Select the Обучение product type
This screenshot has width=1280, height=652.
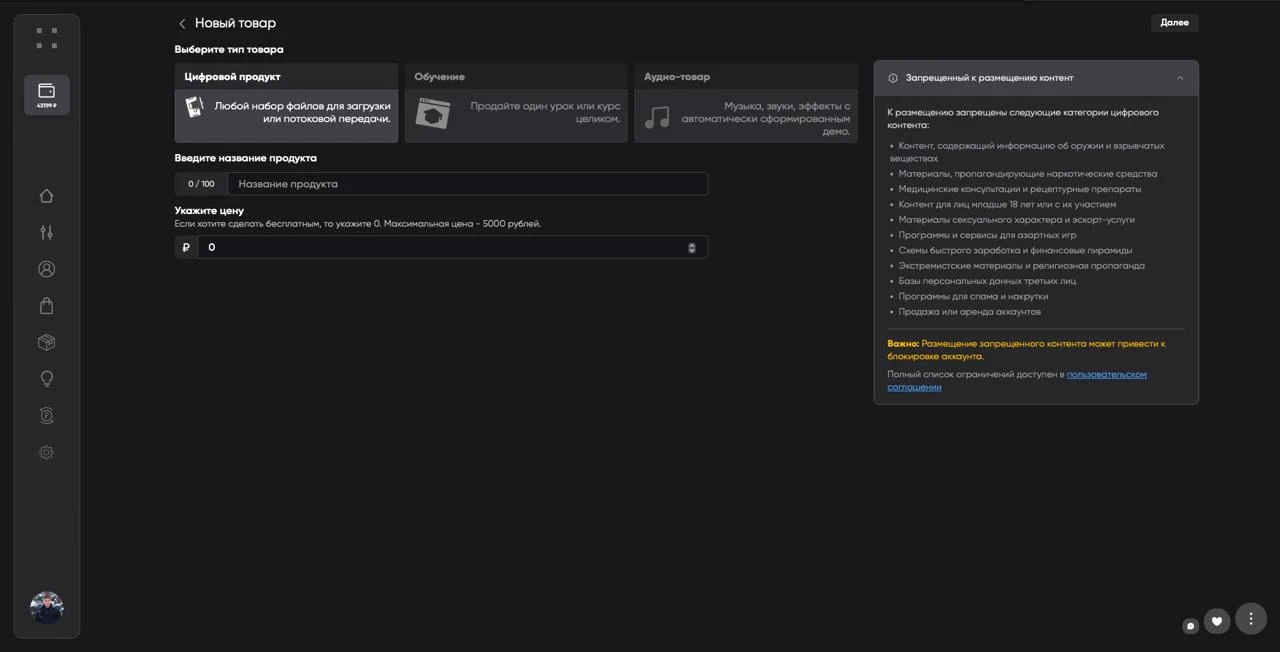coord(516,103)
